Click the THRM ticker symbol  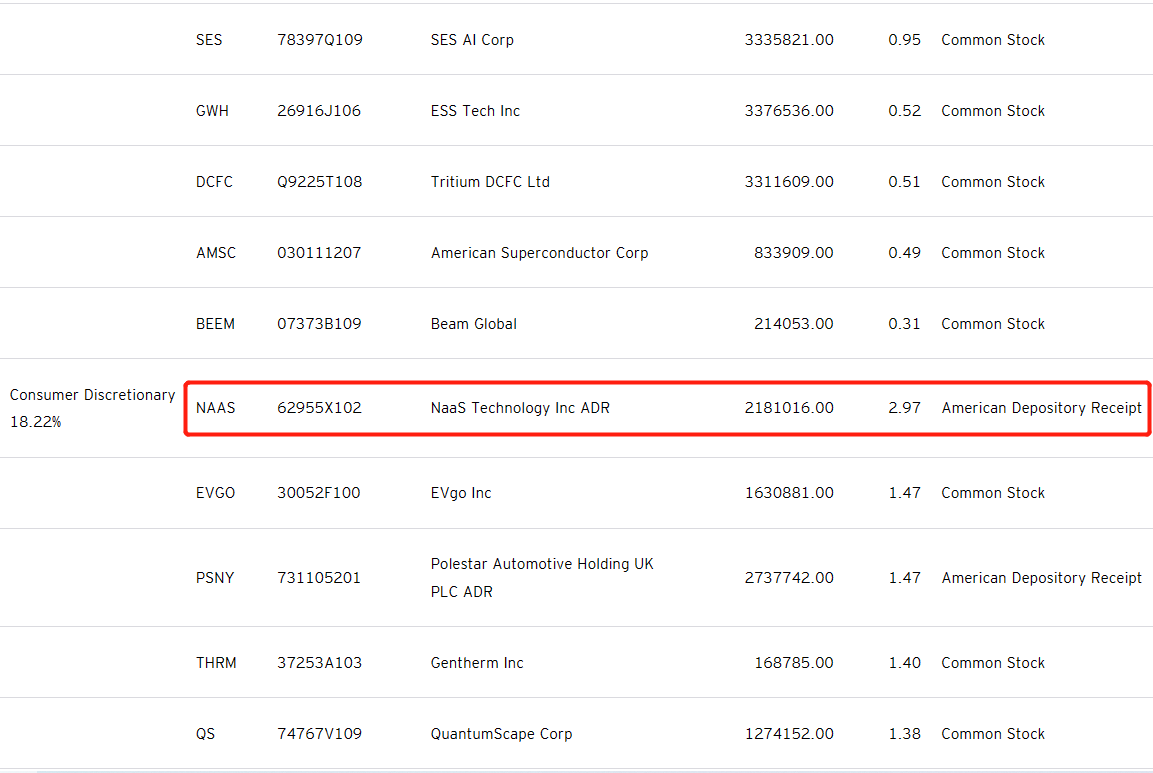tap(216, 663)
